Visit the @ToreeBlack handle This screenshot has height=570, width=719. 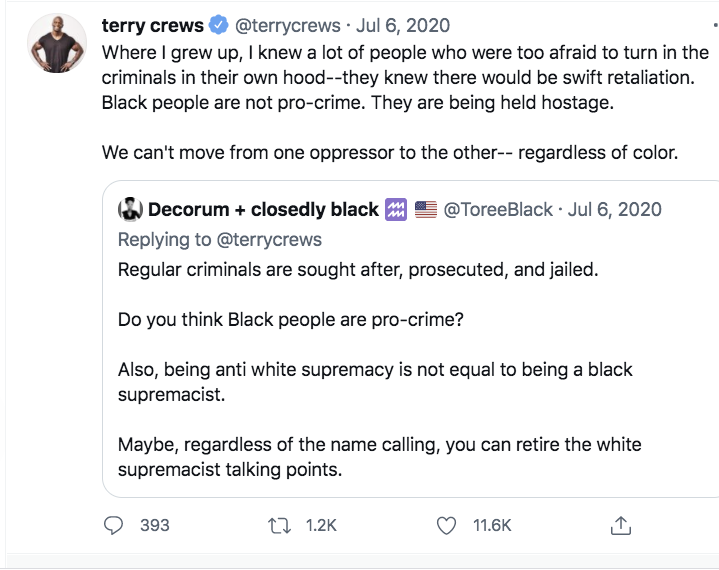tap(497, 210)
